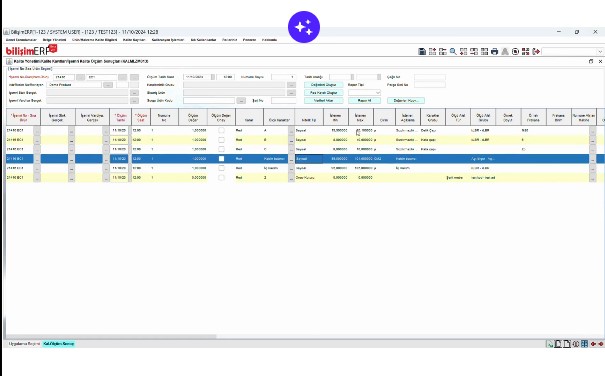
Task: Click the toolbar icon directly left of the printer
Action: click(x=484, y=51)
